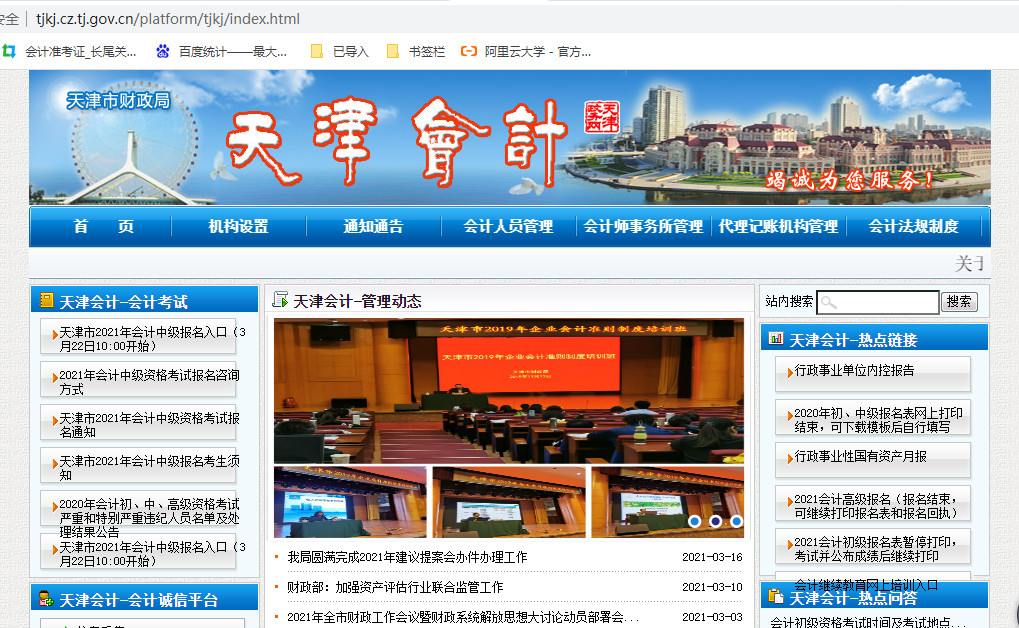Select the 首页 navigation tab
The height and width of the screenshot is (628, 1019).
click(103, 227)
